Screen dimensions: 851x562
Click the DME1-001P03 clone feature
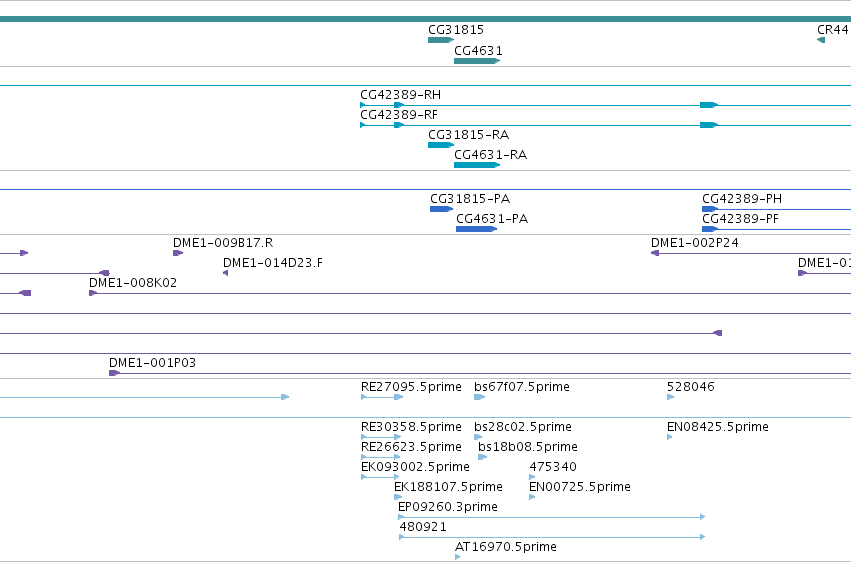tap(480, 373)
